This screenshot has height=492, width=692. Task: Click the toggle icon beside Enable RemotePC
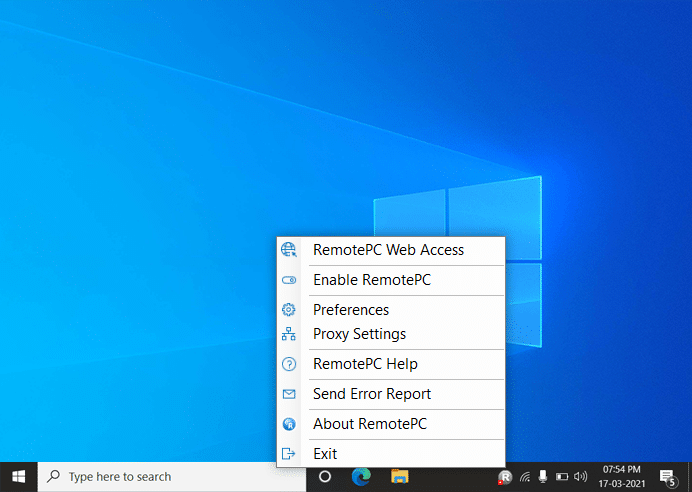tap(289, 280)
